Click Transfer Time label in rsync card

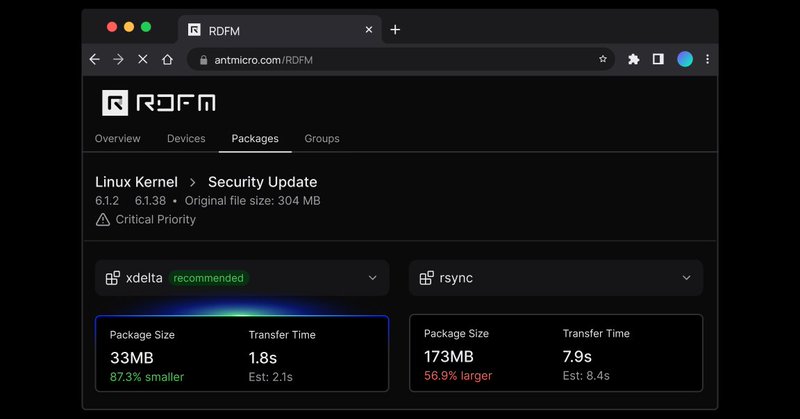pos(596,334)
